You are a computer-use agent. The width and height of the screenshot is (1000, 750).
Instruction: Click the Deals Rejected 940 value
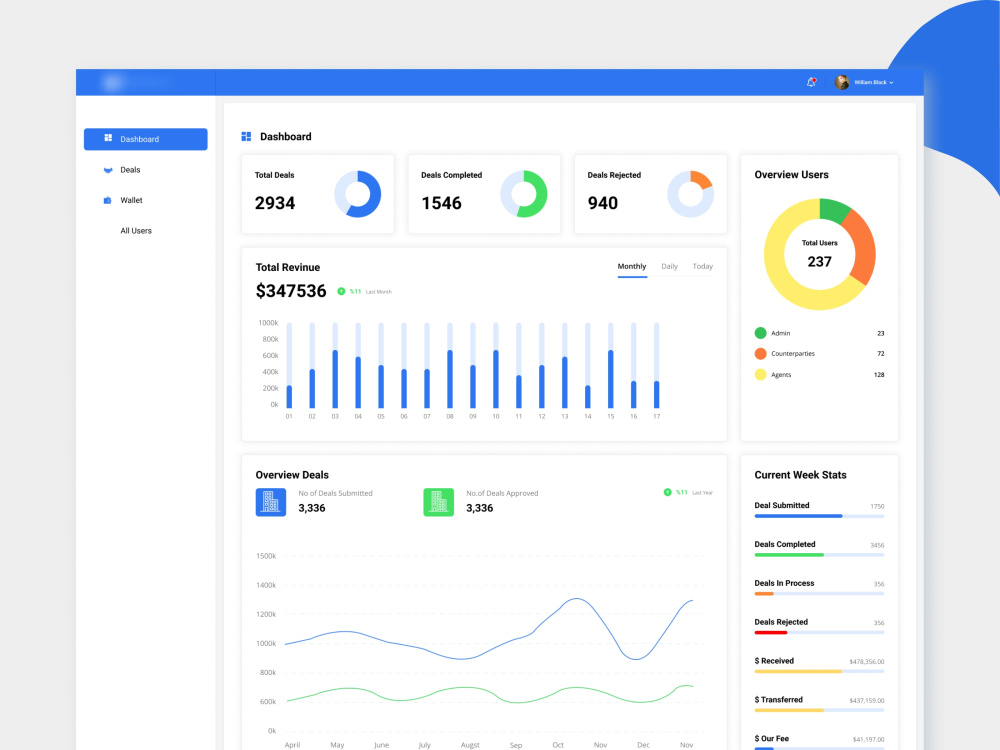[x=603, y=203]
